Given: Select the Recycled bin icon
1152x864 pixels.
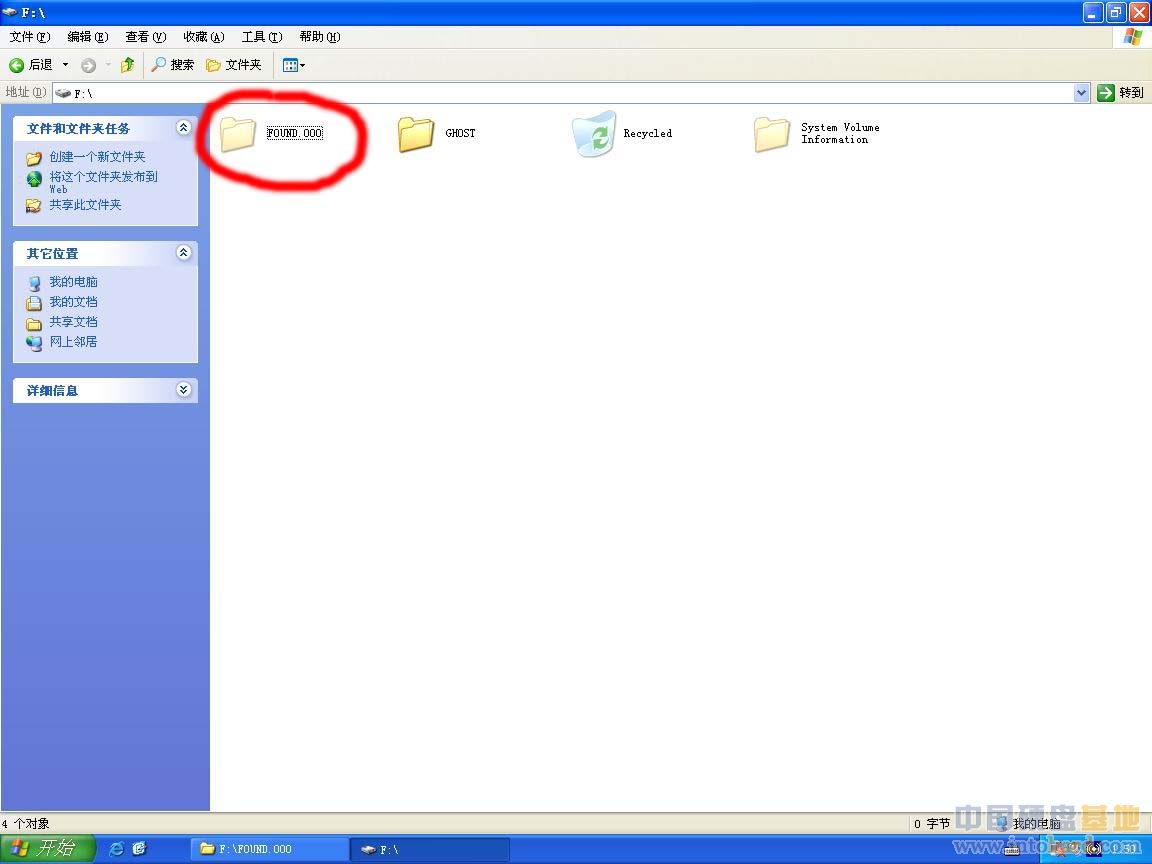Looking at the screenshot, I should (594, 134).
